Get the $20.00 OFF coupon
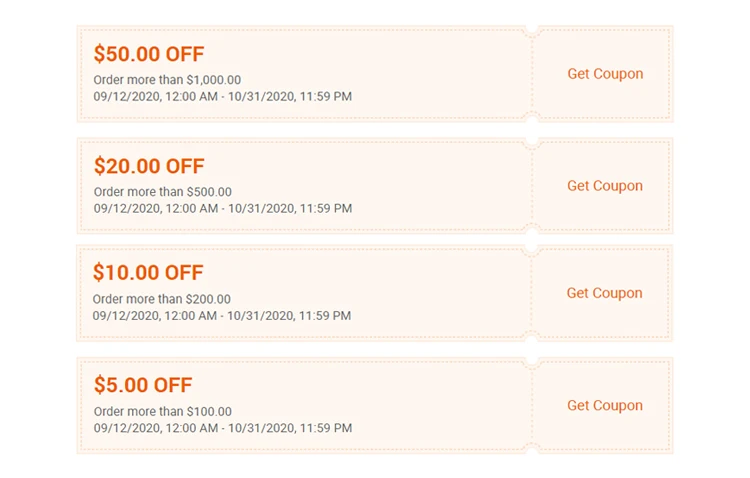This screenshot has height=478, width=750. (605, 186)
